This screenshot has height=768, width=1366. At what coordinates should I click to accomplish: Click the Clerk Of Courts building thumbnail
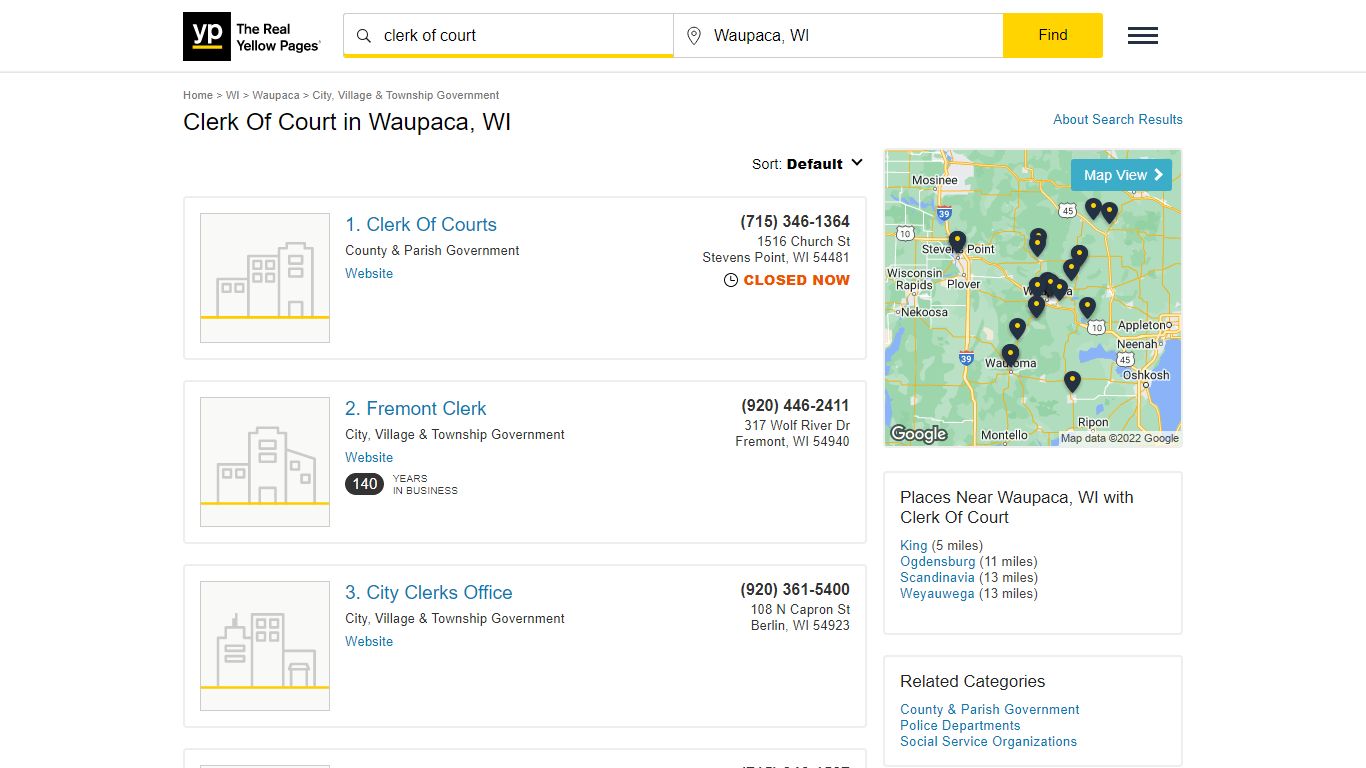(265, 278)
